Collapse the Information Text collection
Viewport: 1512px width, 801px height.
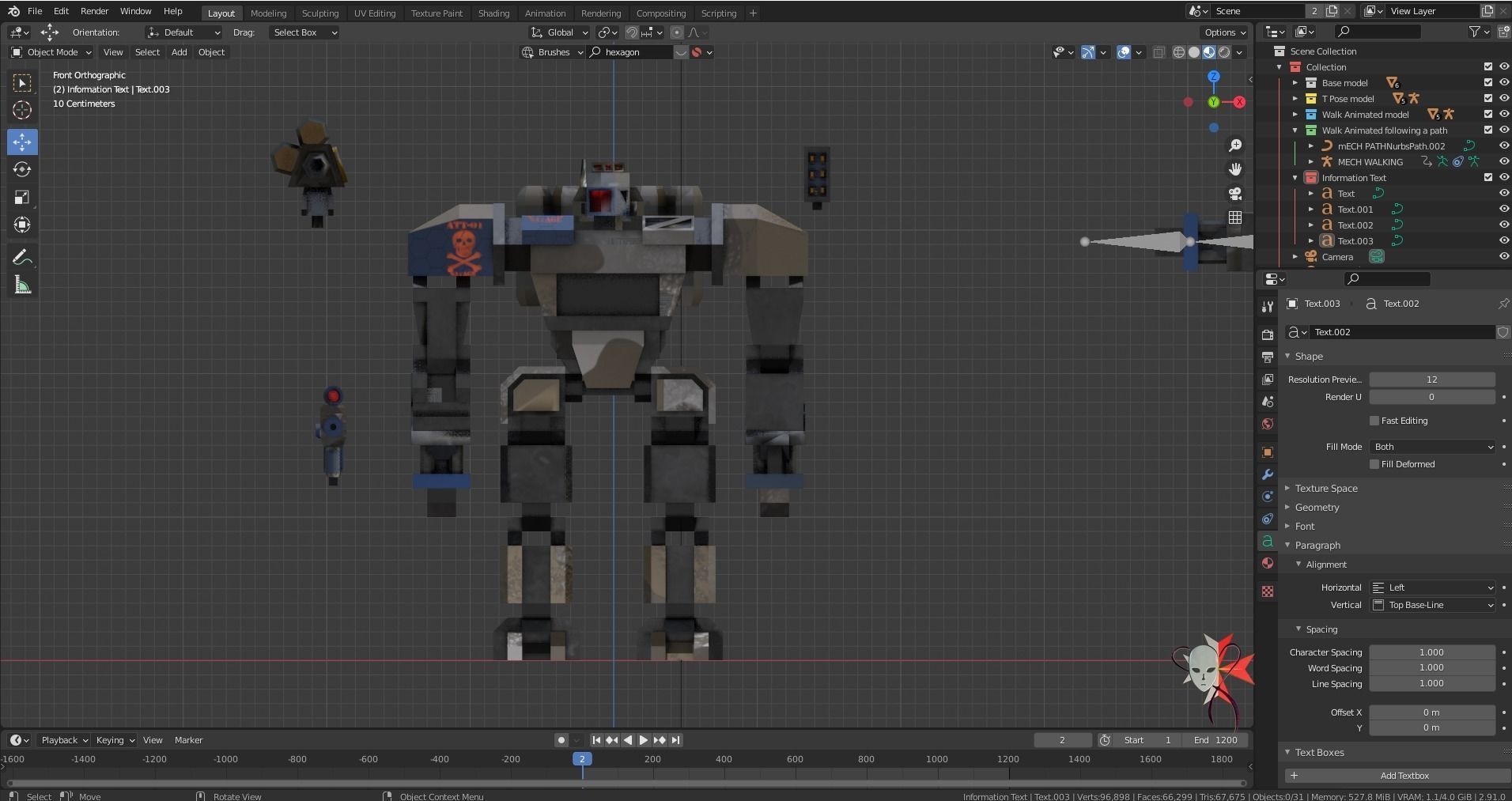click(x=1295, y=177)
